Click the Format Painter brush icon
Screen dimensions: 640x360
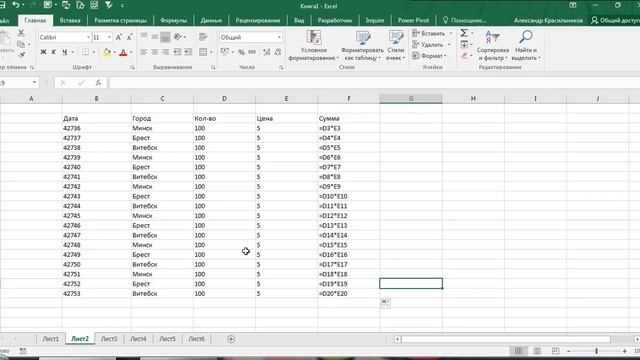21,55
